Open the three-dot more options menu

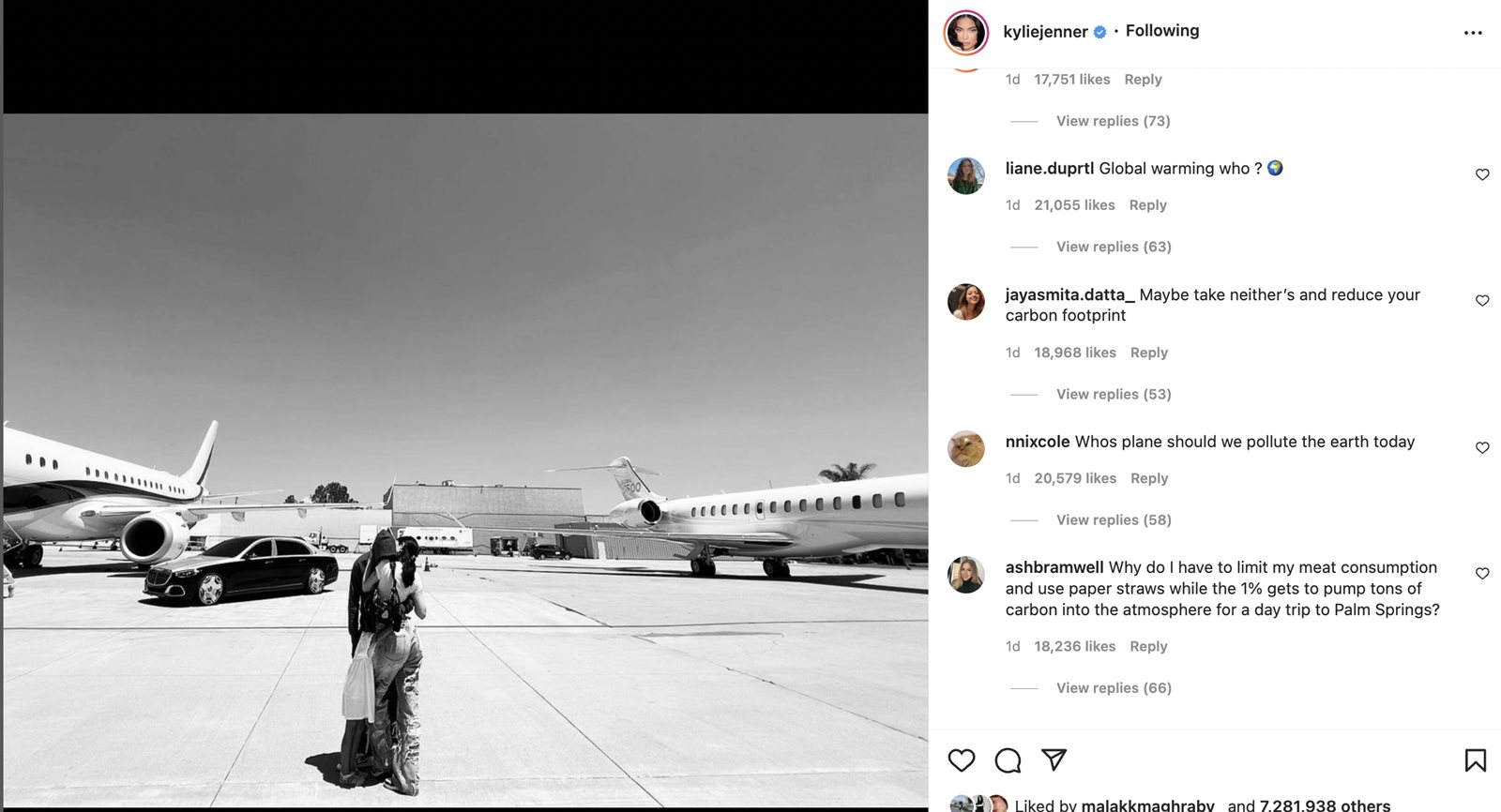[1473, 33]
